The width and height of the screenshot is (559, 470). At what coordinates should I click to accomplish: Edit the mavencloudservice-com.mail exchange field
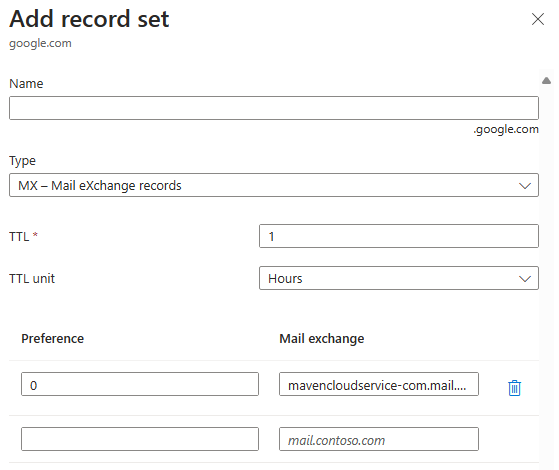click(x=379, y=384)
